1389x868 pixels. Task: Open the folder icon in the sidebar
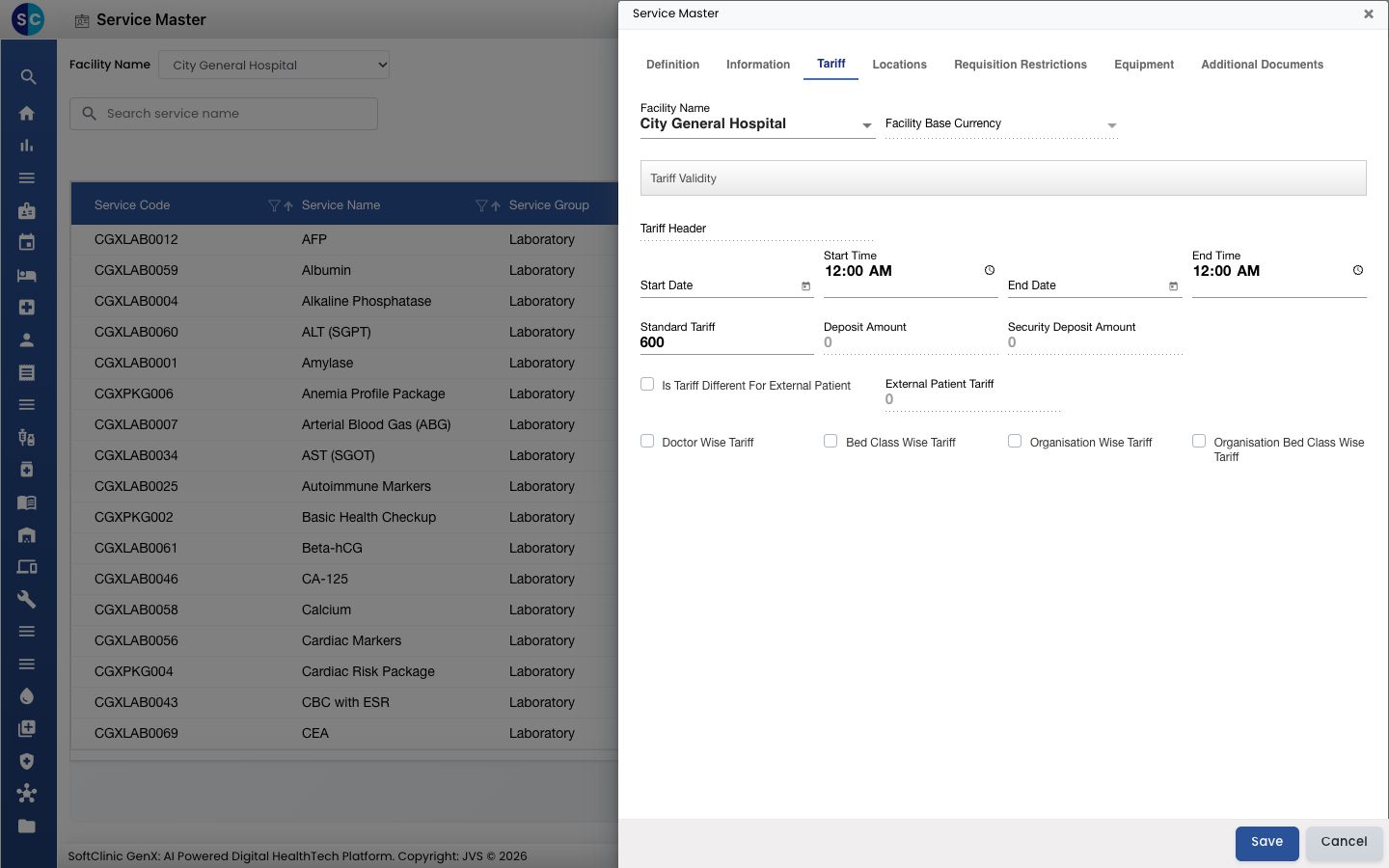[x=27, y=826]
